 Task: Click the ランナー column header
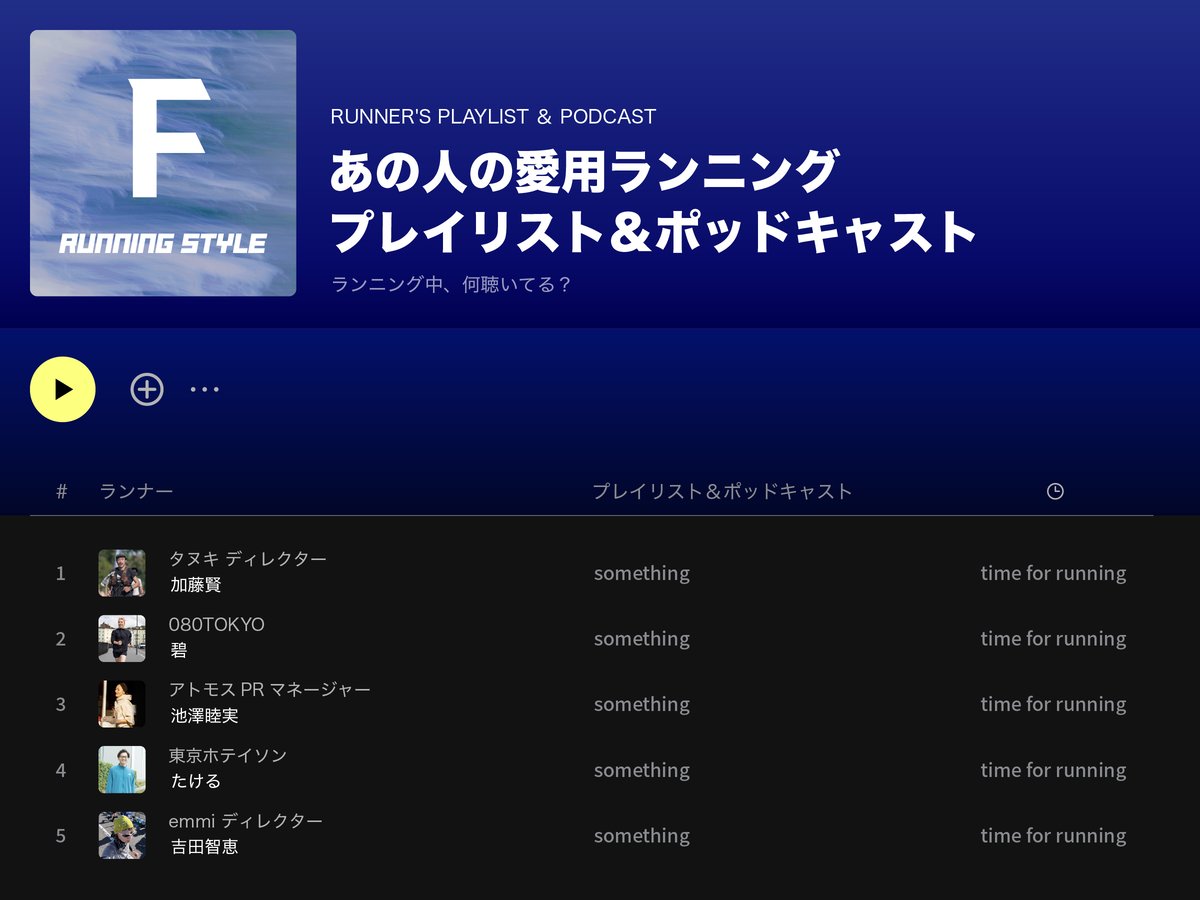(x=133, y=491)
